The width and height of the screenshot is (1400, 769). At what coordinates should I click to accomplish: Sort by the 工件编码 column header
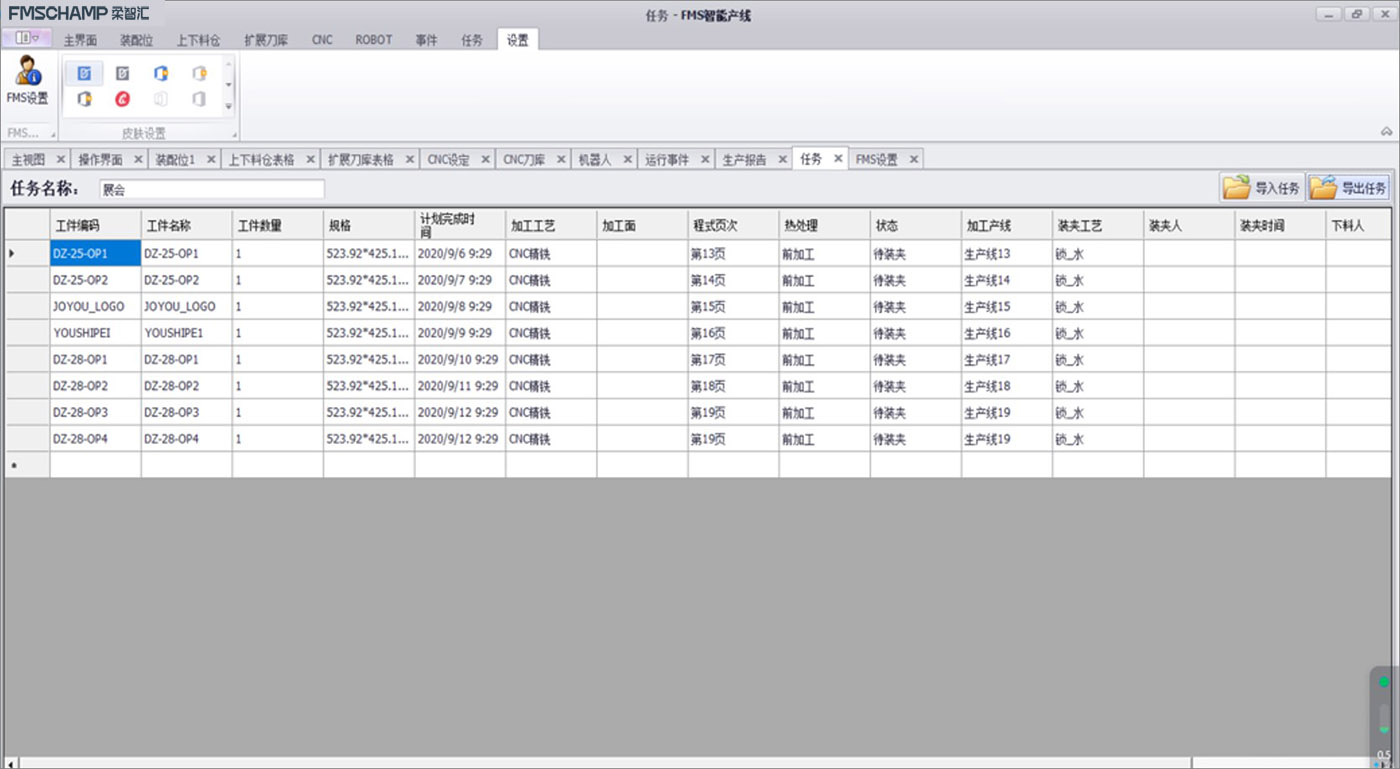point(95,225)
